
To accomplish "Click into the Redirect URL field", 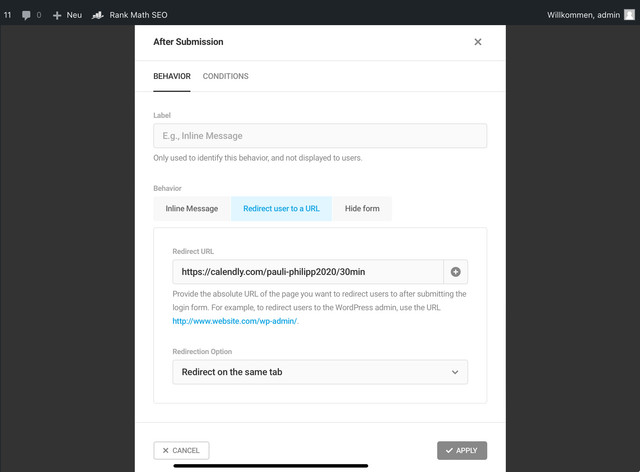I will click(x=308, y=272).
